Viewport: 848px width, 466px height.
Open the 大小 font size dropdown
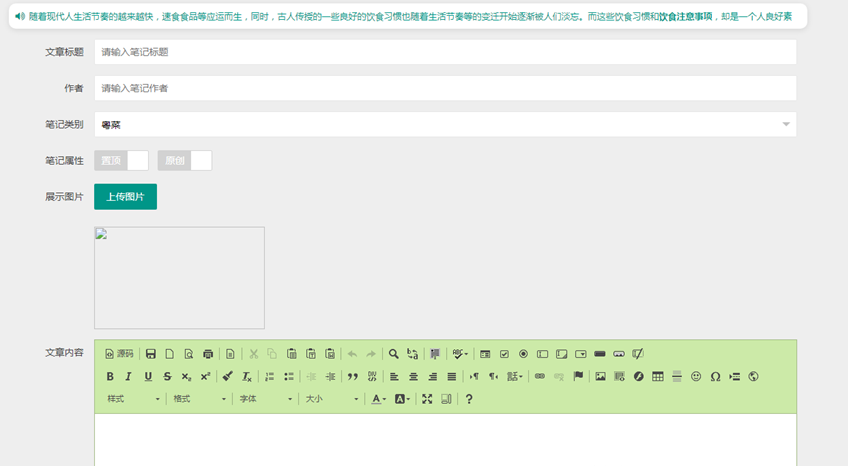[332, 399]
